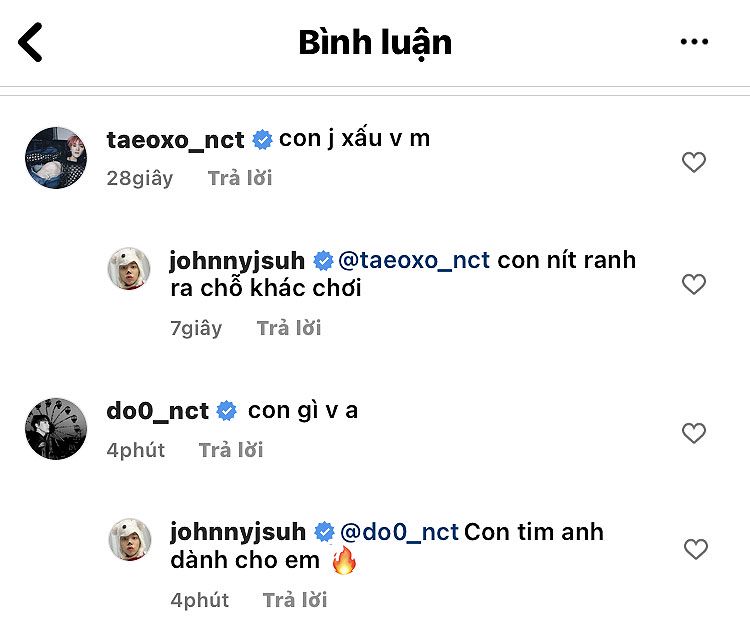
Task: Open johnnyjsuh's avatar on first reply
Action: [x=129, y=268]
